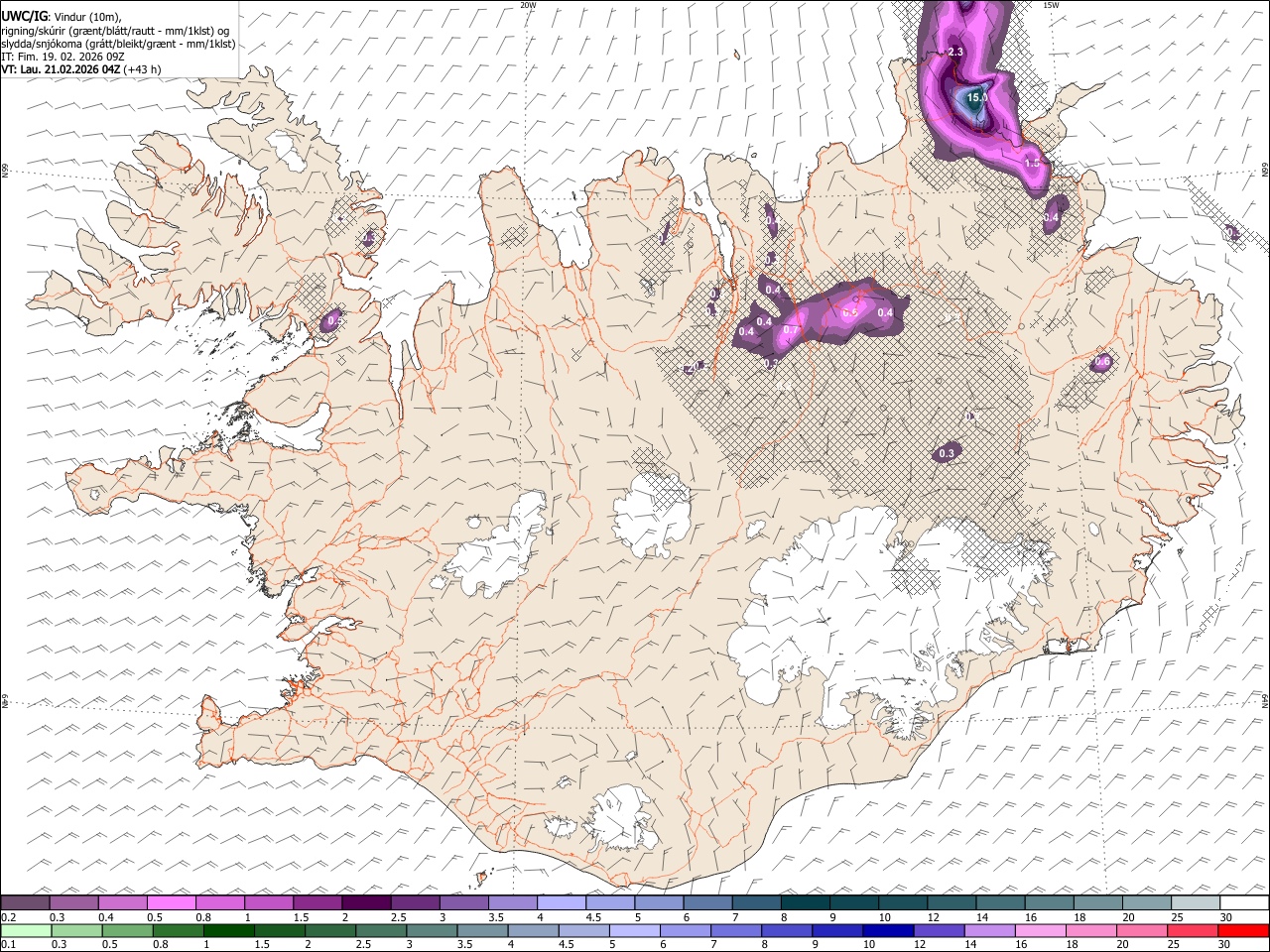Select the light purple 14 swatch in rain scale
Viewport: 1270px width, 952px height.
(989, 930)
